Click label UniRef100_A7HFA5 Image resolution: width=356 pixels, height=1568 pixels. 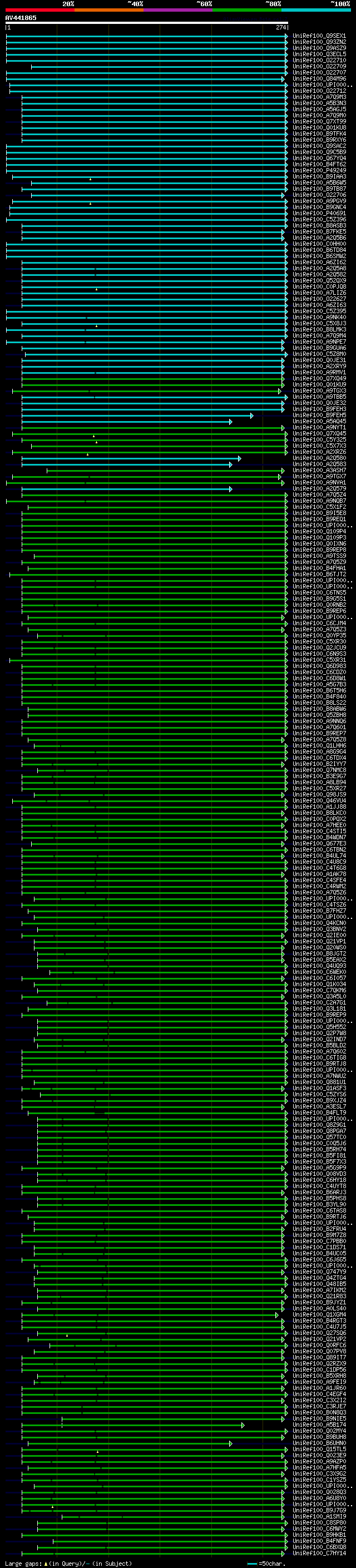319,1467
